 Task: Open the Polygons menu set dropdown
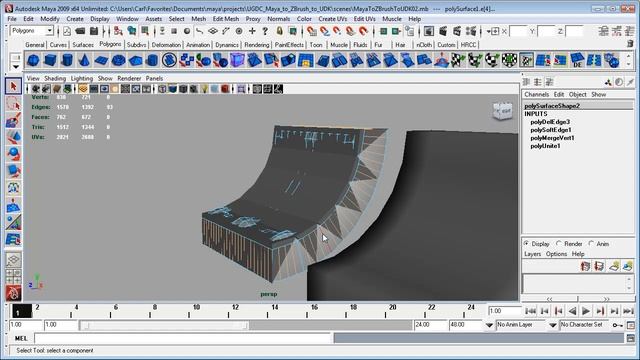coord(49,31)
